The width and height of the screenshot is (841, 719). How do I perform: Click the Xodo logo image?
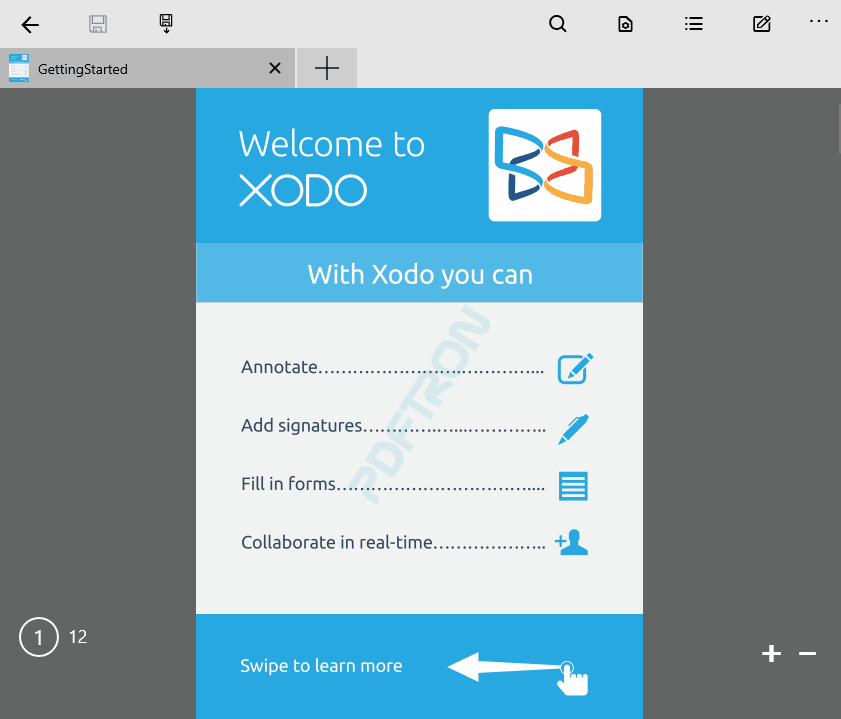coord(544,165)
